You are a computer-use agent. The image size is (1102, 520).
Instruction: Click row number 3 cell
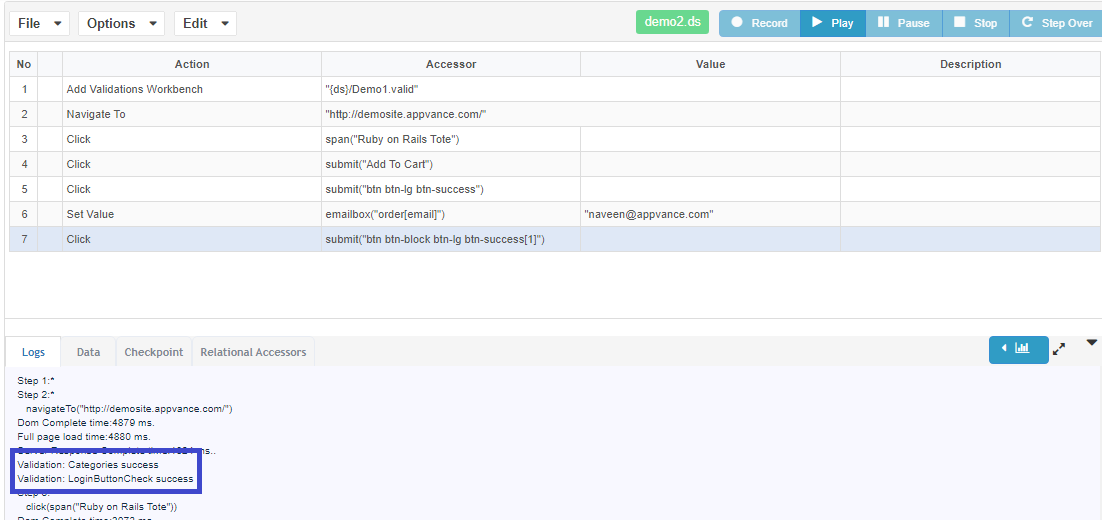pos(24,139)
